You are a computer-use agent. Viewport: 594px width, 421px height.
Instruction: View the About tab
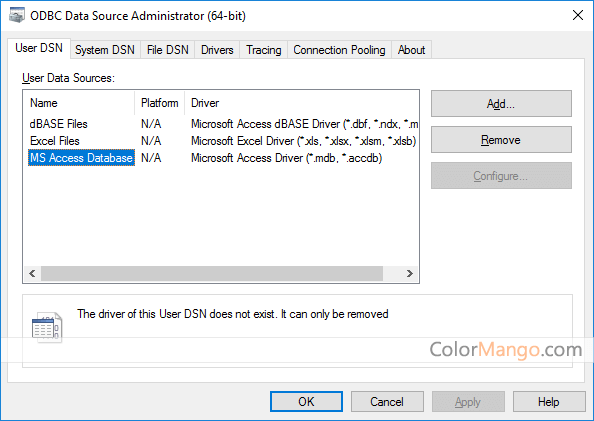point(411,50)
